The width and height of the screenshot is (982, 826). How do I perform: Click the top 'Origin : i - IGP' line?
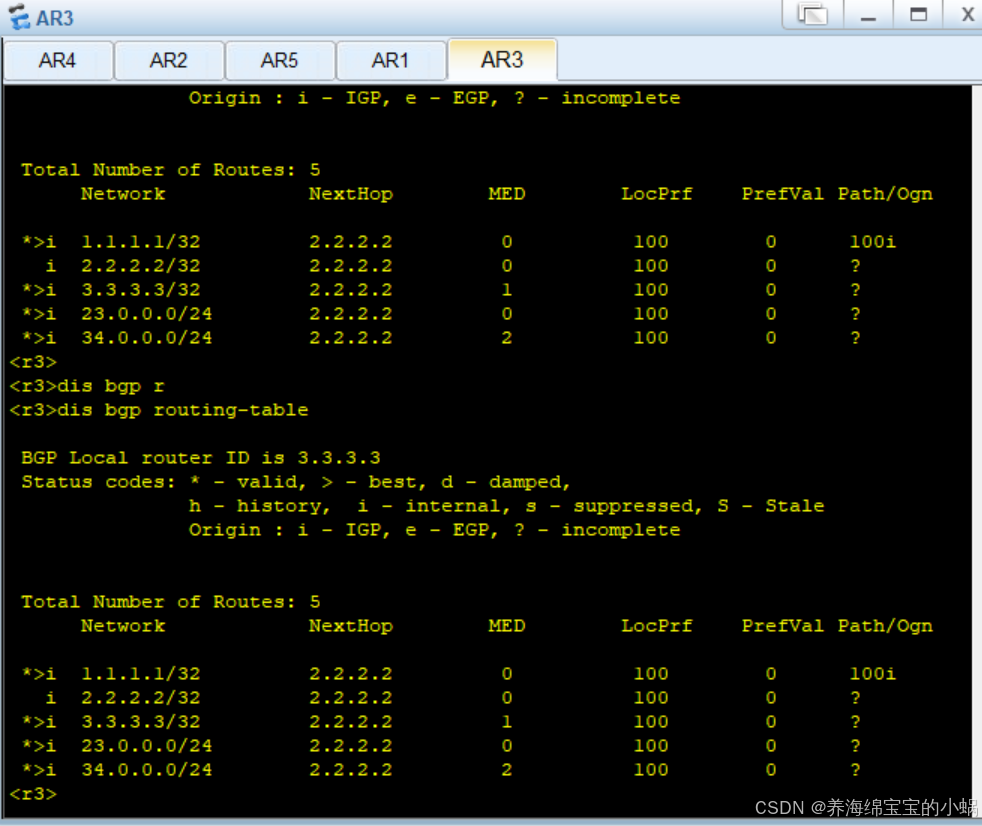coord(434,98)
